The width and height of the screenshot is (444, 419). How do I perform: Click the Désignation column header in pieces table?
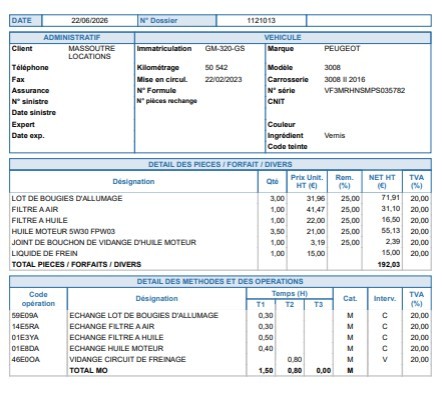(x=133, y=181)
